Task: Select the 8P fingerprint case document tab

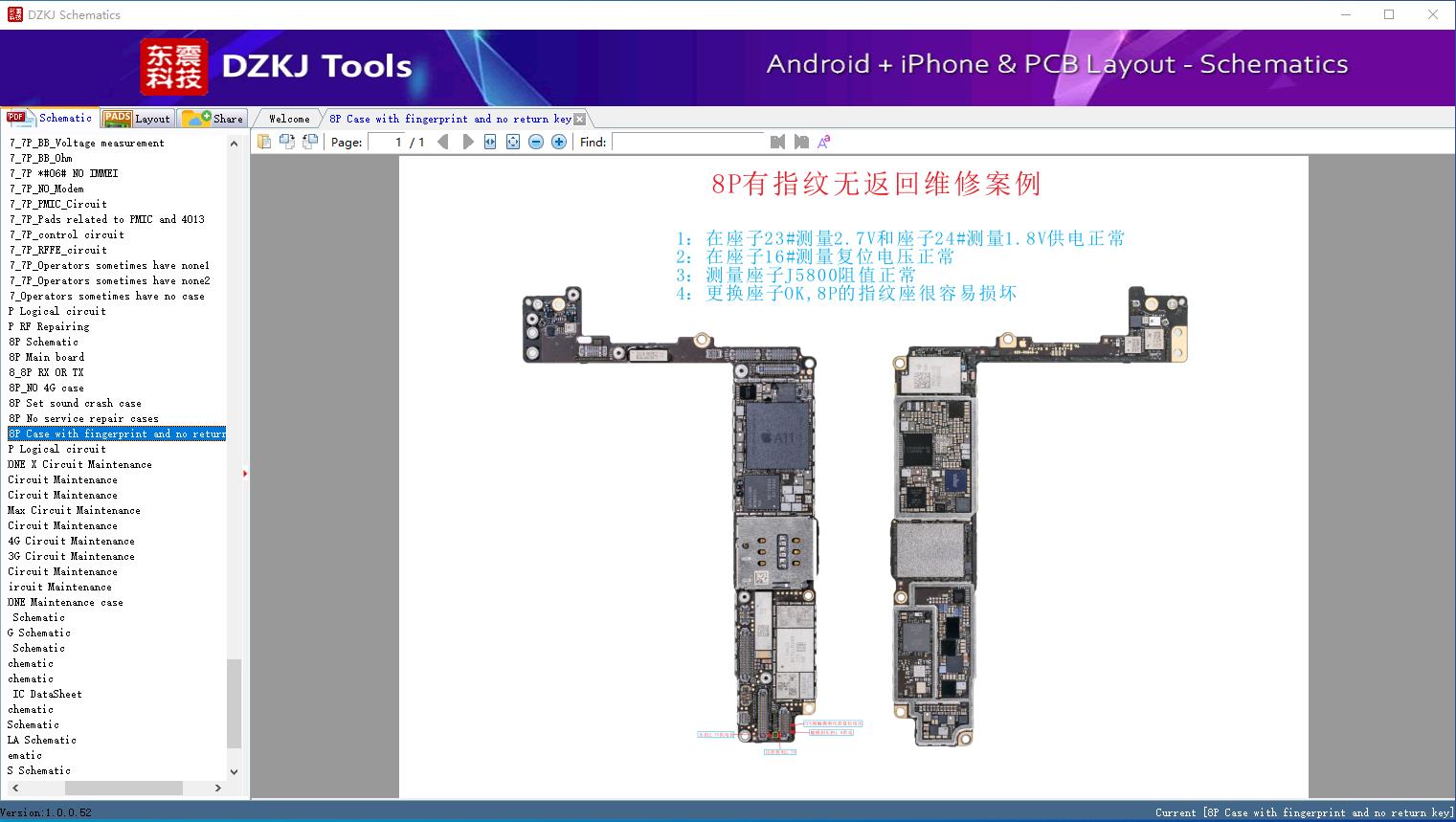Action: point(450,119)
